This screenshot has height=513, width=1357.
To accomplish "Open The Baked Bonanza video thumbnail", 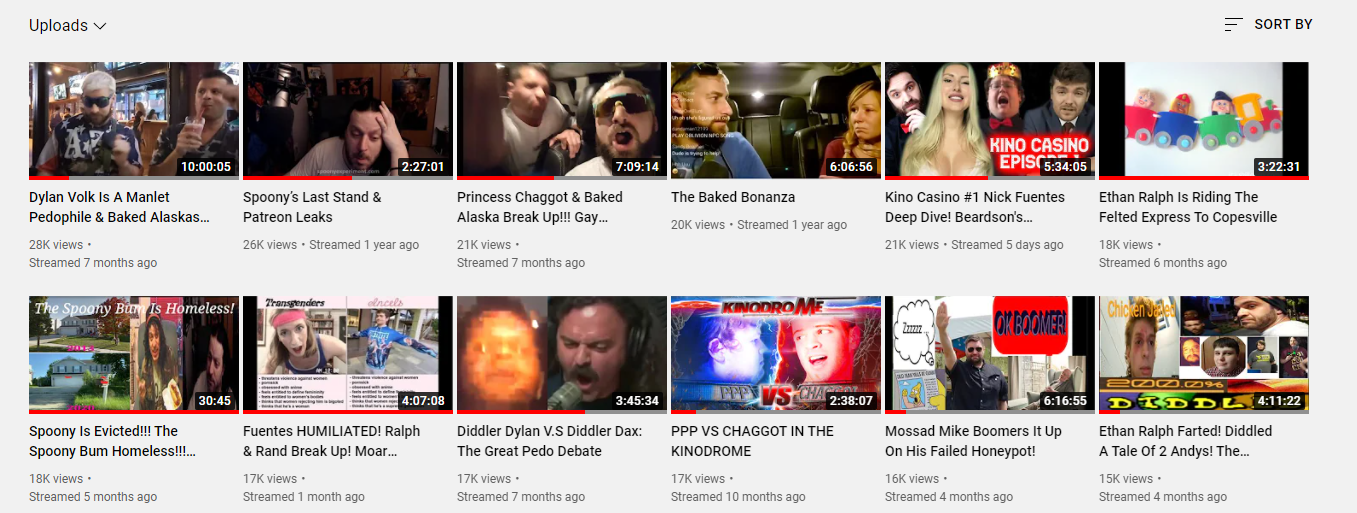I will [776, 121].
